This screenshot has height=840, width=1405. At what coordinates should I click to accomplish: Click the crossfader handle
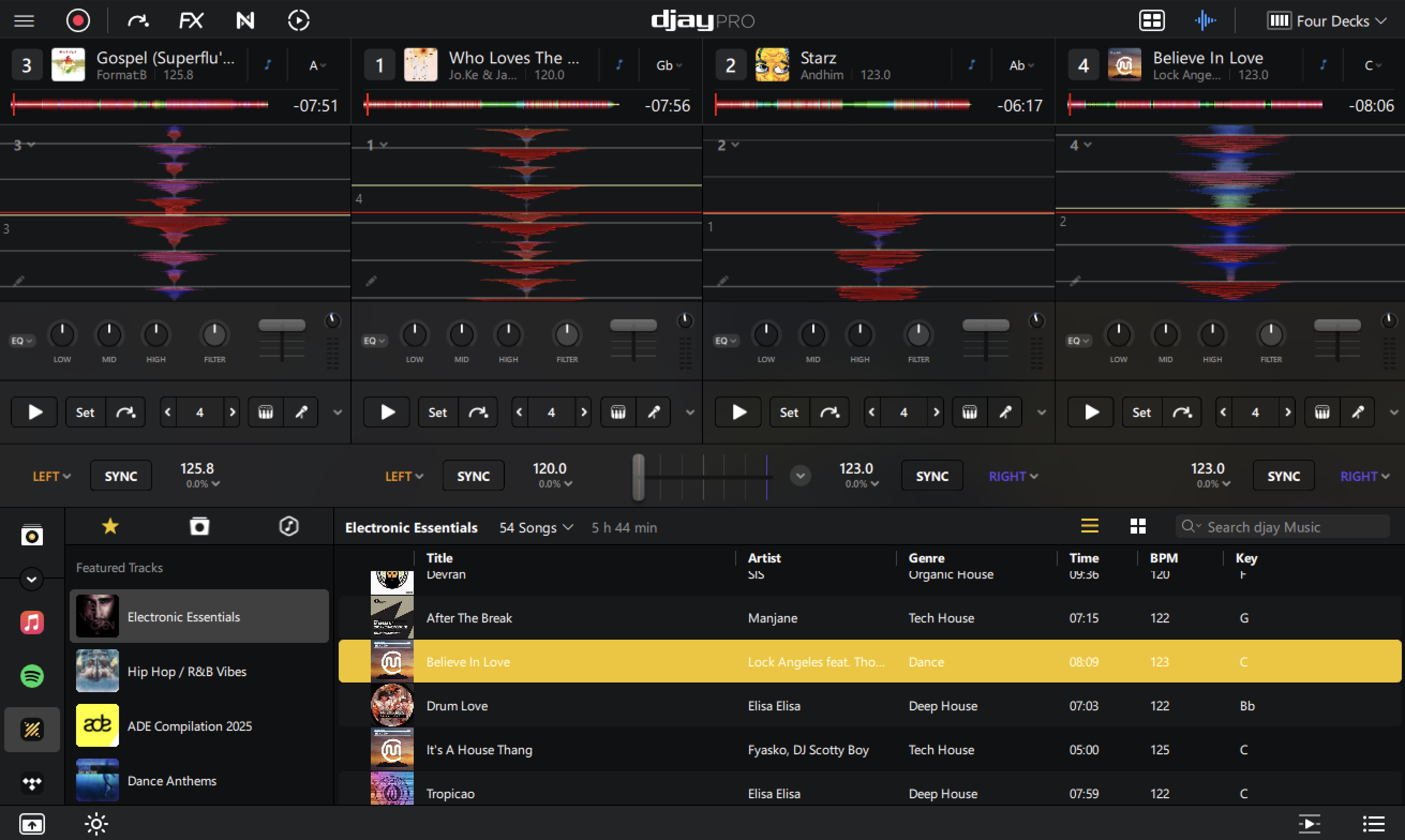(x=638, y=477)
